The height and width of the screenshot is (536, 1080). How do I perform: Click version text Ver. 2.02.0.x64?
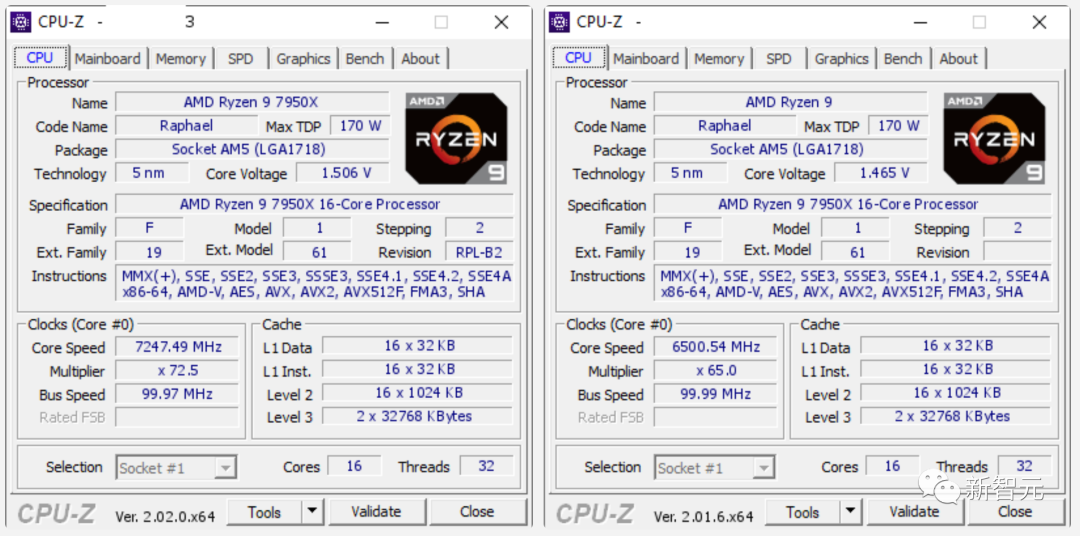tap(165, 515)
